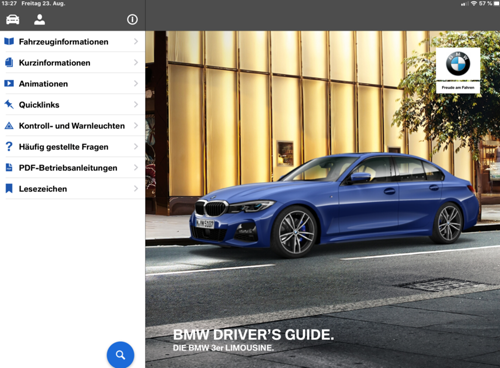Screen dimensions: 500x368
Task: Open Häufig gestellte Fragen menu entry
Action: 72,146
